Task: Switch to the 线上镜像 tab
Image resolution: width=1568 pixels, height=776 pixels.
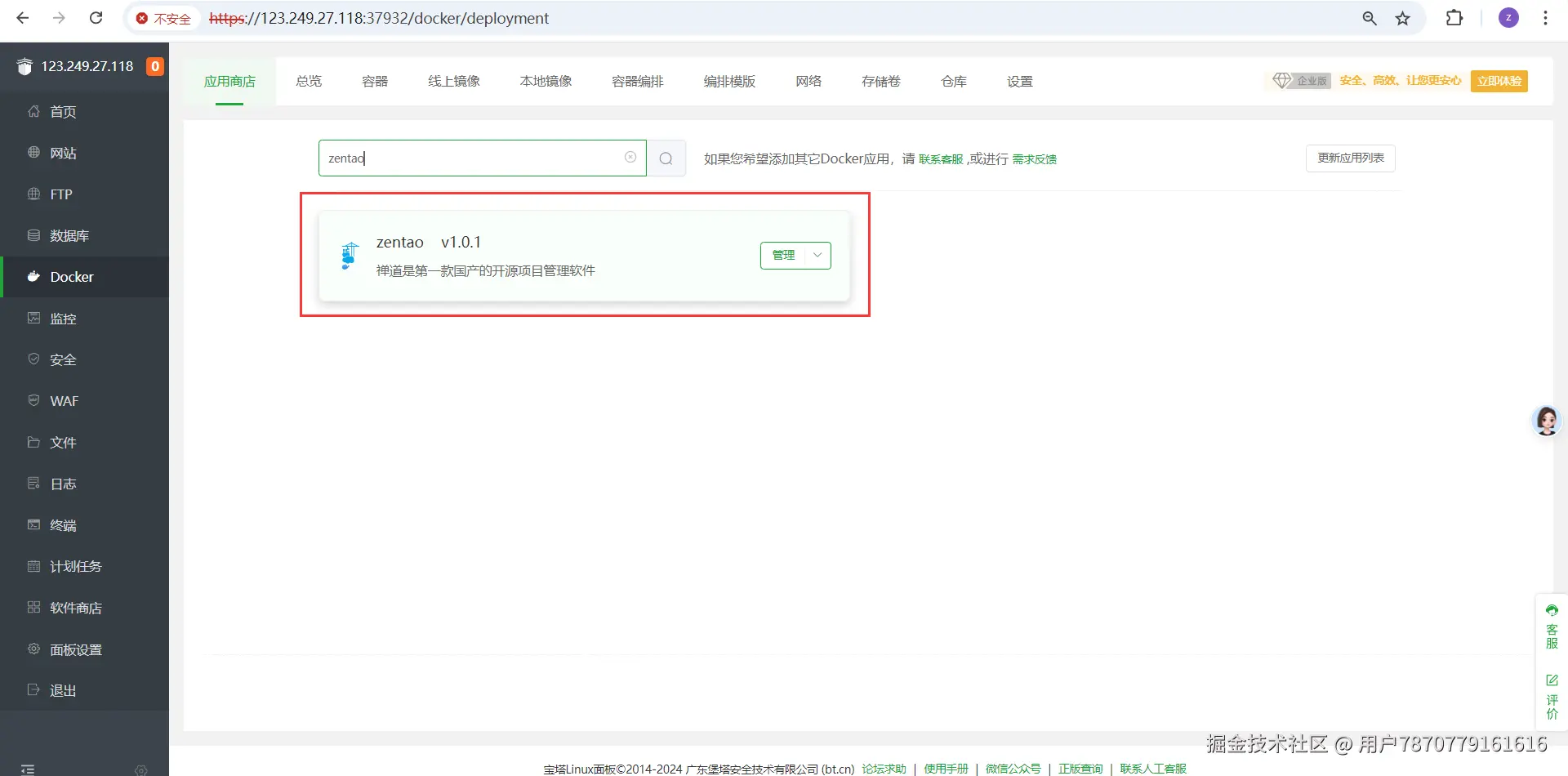Action: click(x=454, y=81)
